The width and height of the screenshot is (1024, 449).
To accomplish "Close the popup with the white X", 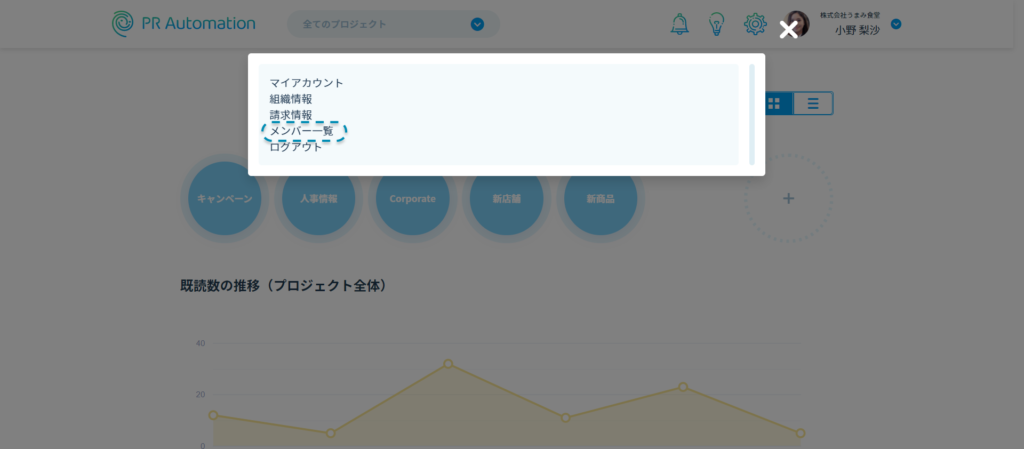I will point(789,30).
